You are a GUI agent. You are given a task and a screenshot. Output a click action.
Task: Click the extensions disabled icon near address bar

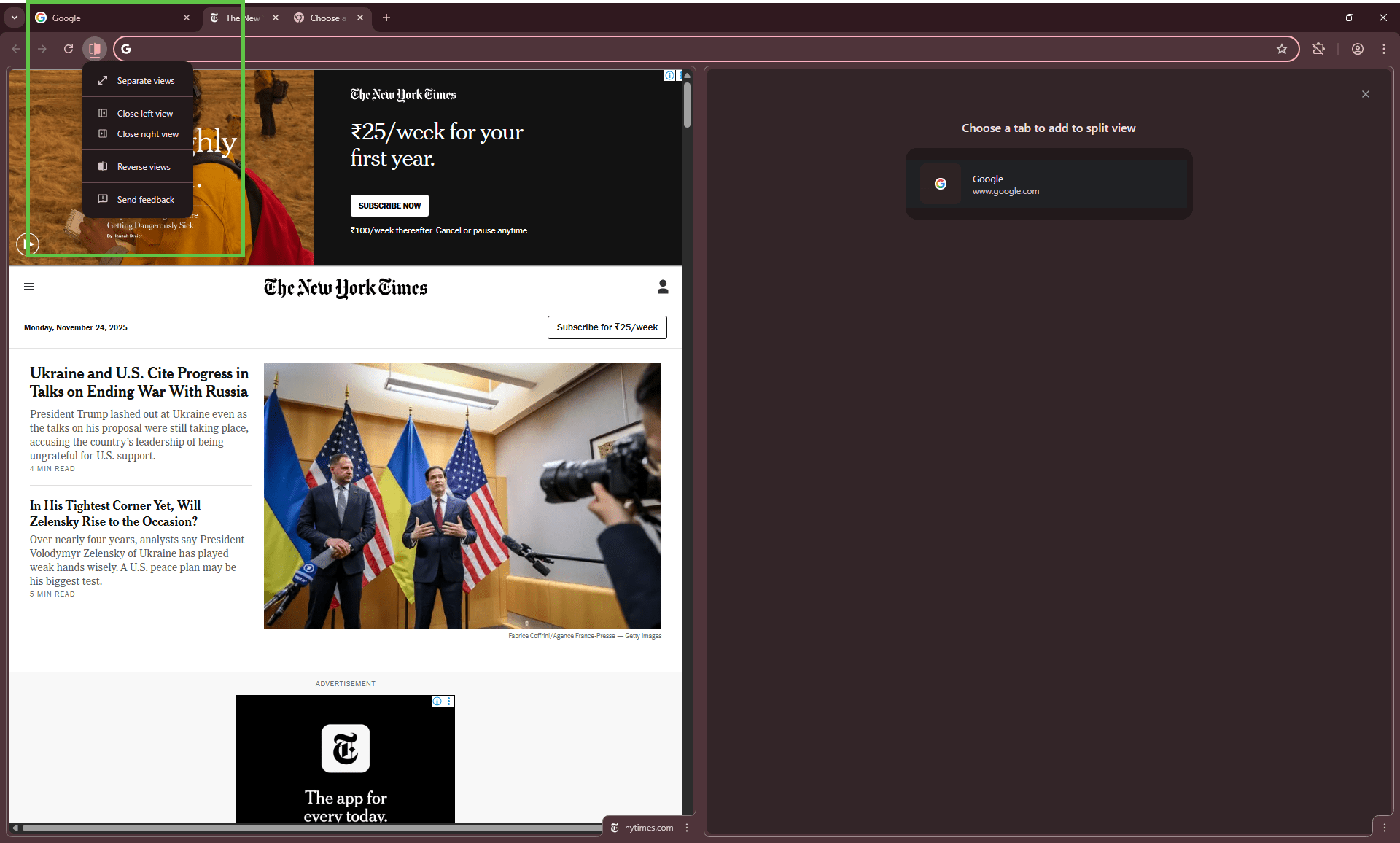1319,49
